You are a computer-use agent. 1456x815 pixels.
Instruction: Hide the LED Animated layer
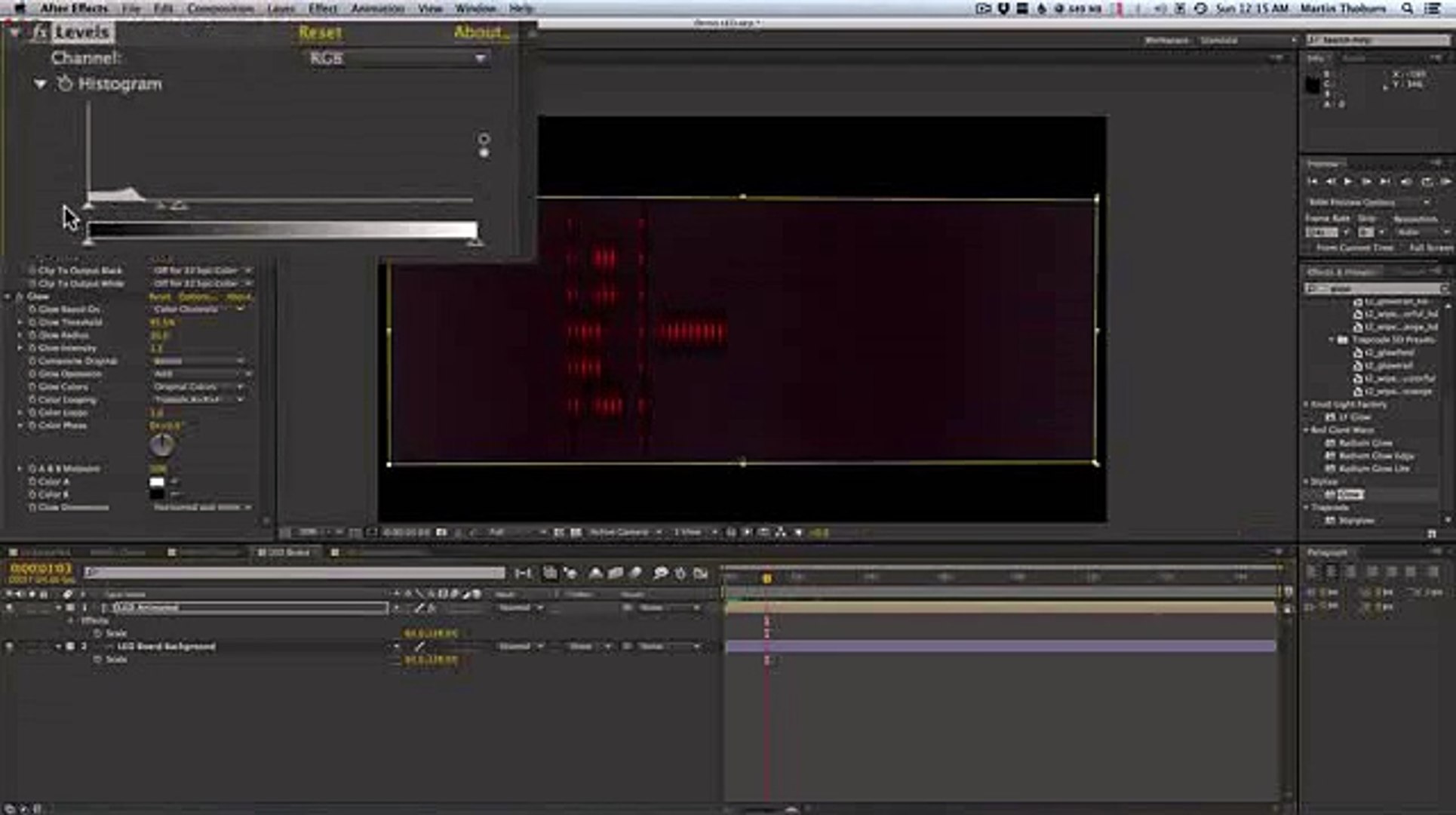point(9,607)
